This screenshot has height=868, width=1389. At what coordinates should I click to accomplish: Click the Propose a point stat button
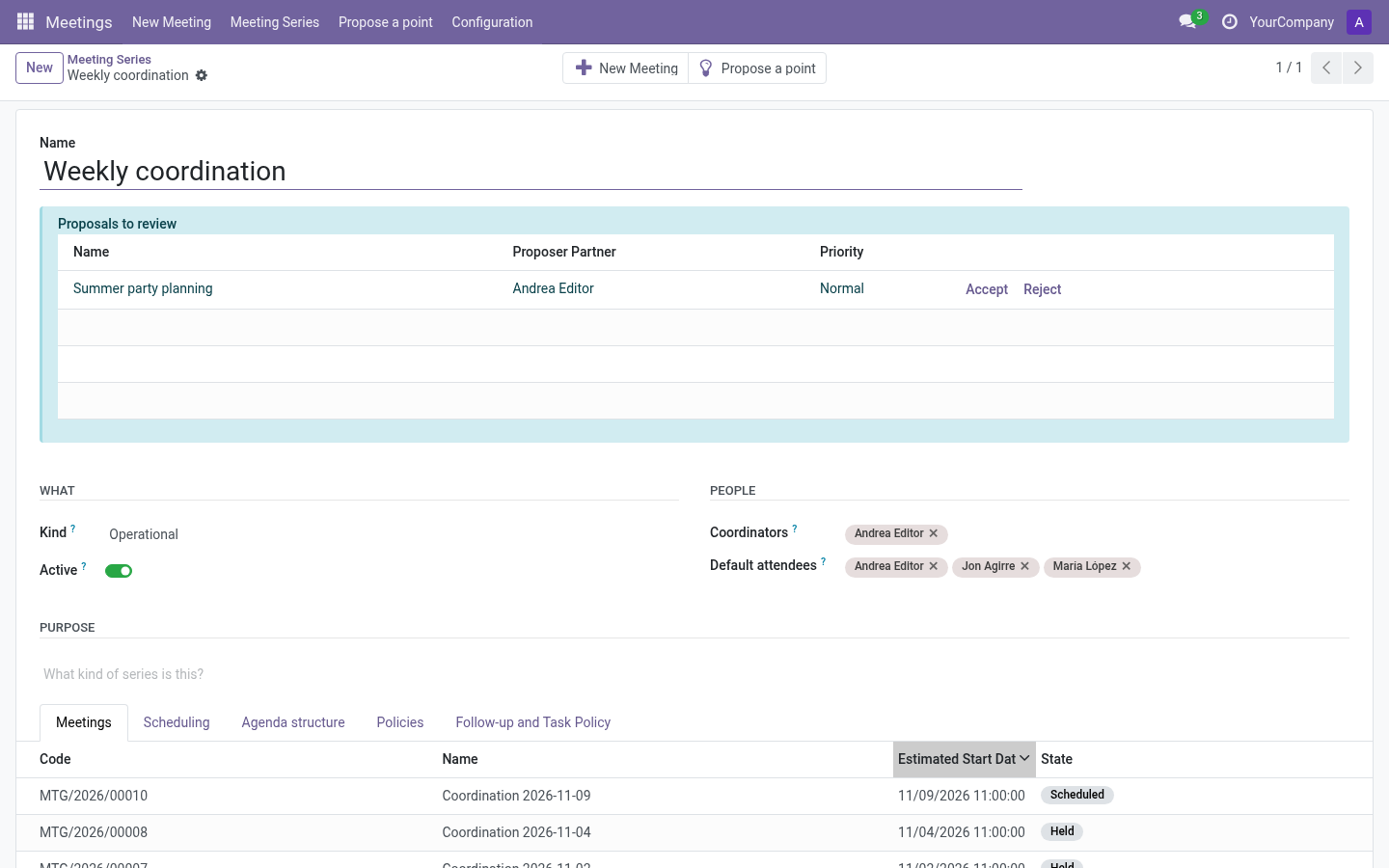click(x=757, y=68)
